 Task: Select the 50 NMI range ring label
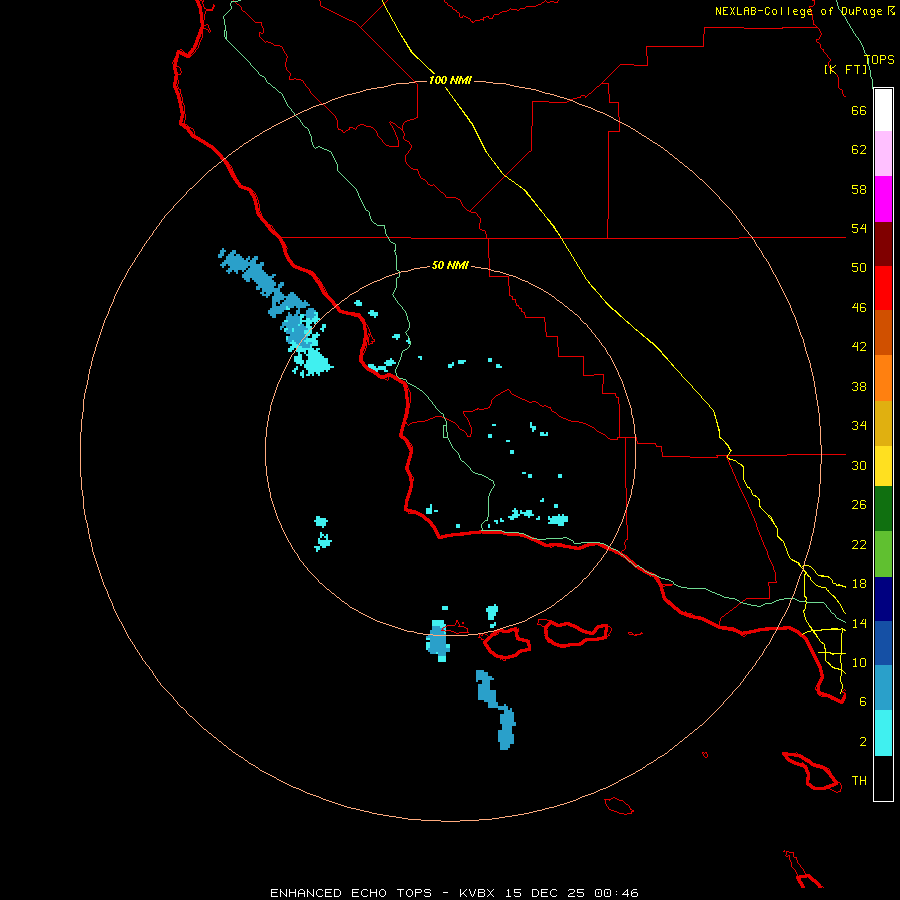pos(450,265)
